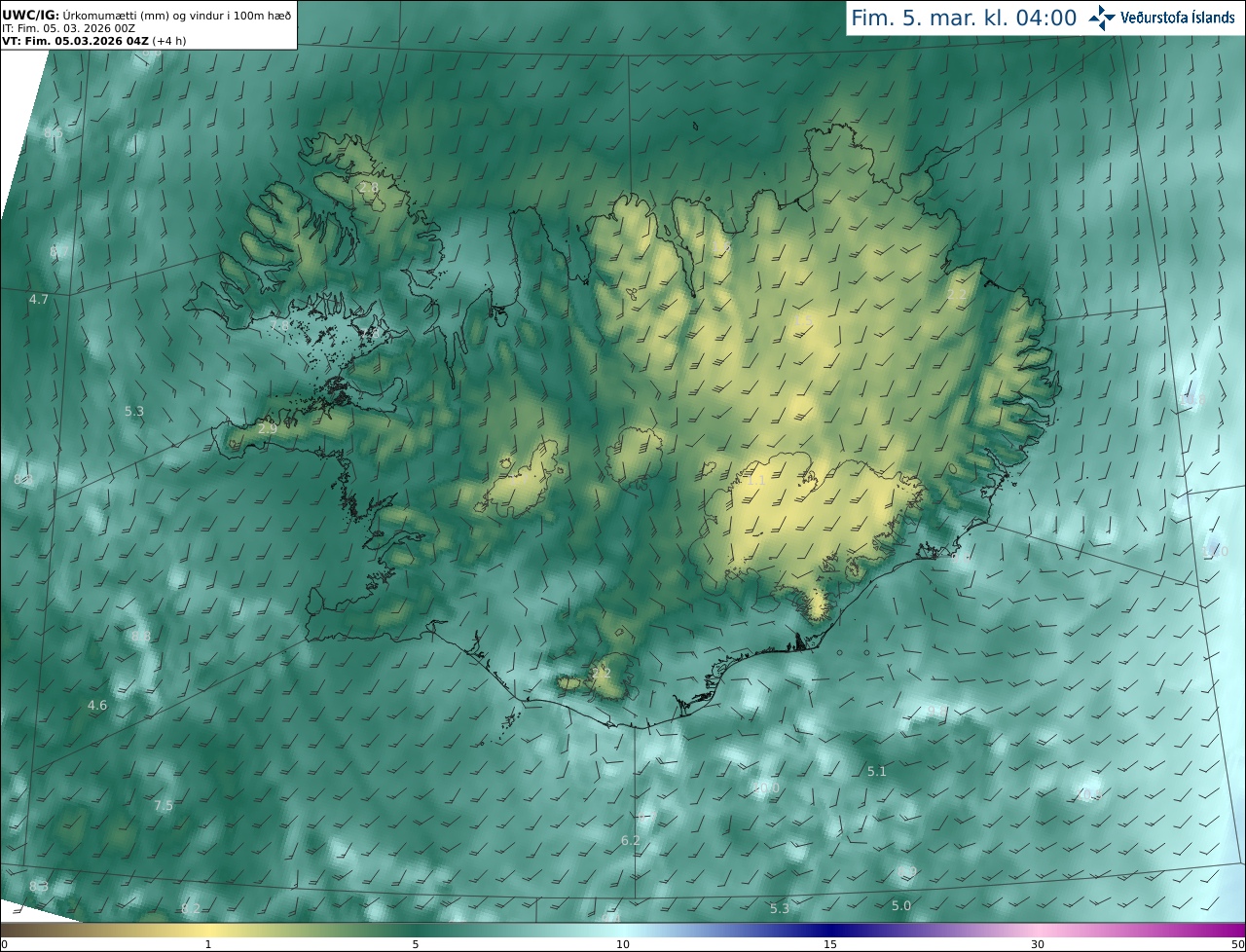
Task: Click the "UWC/IG: Úrkomumætti (mm)" title line
Action: 147,15
